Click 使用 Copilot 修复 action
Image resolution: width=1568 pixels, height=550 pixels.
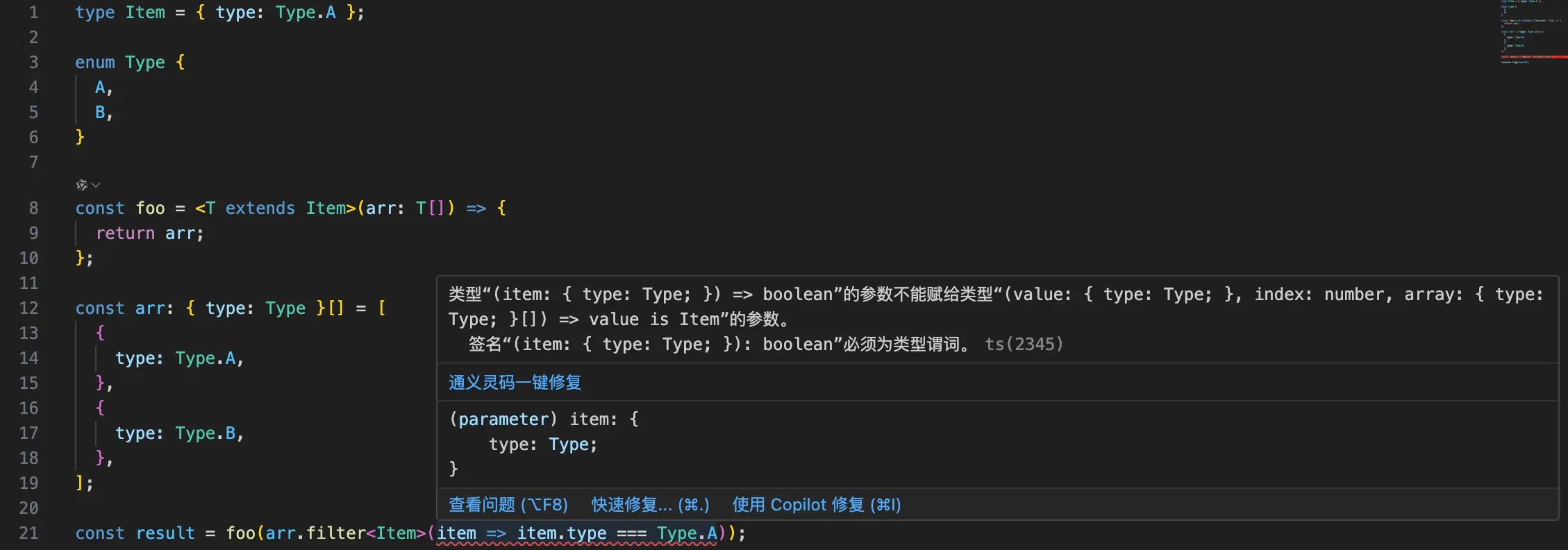point(817,505)
